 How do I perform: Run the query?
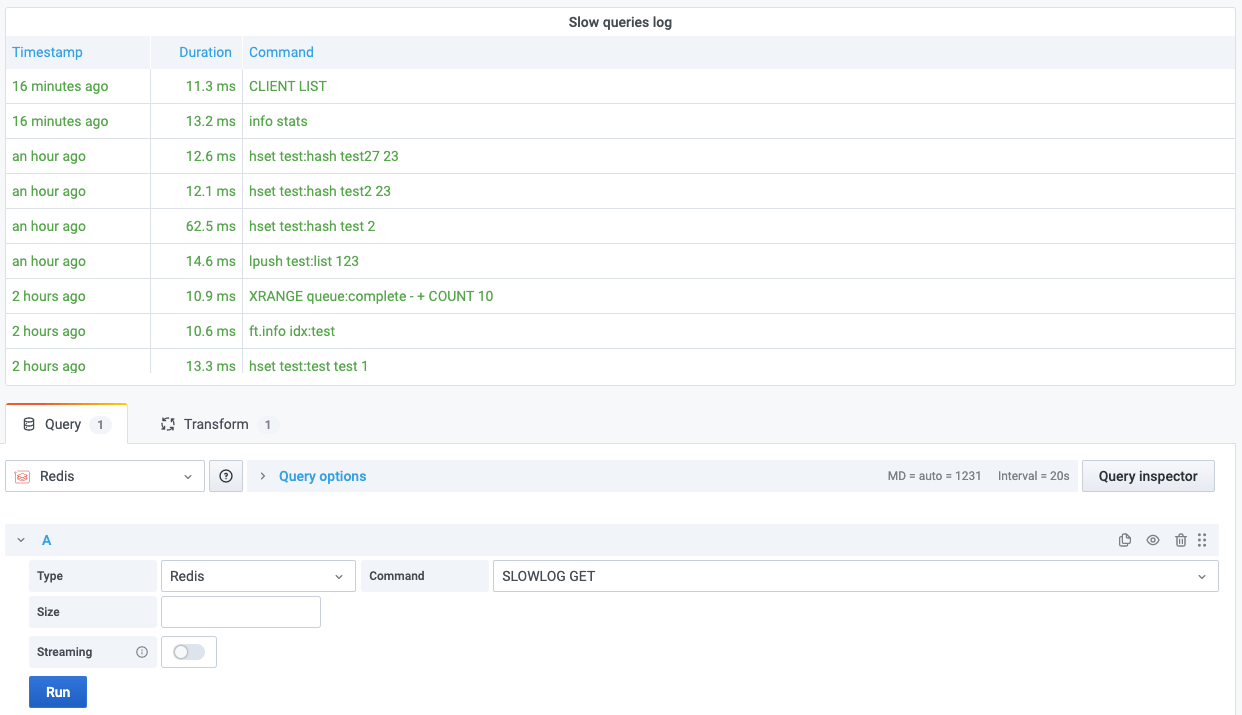[58, 692]
